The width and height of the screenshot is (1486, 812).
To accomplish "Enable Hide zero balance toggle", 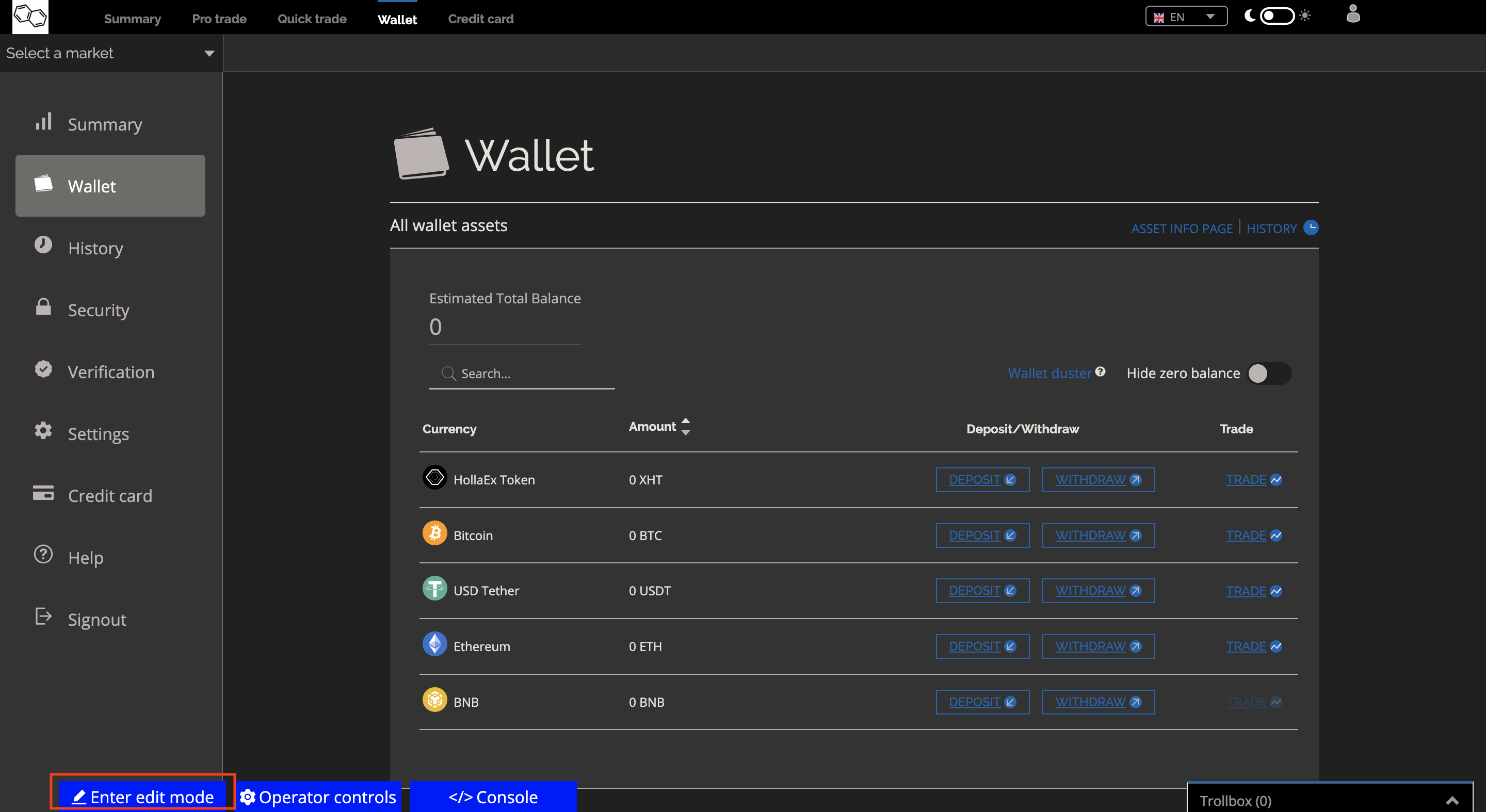I will point(1269,373).
